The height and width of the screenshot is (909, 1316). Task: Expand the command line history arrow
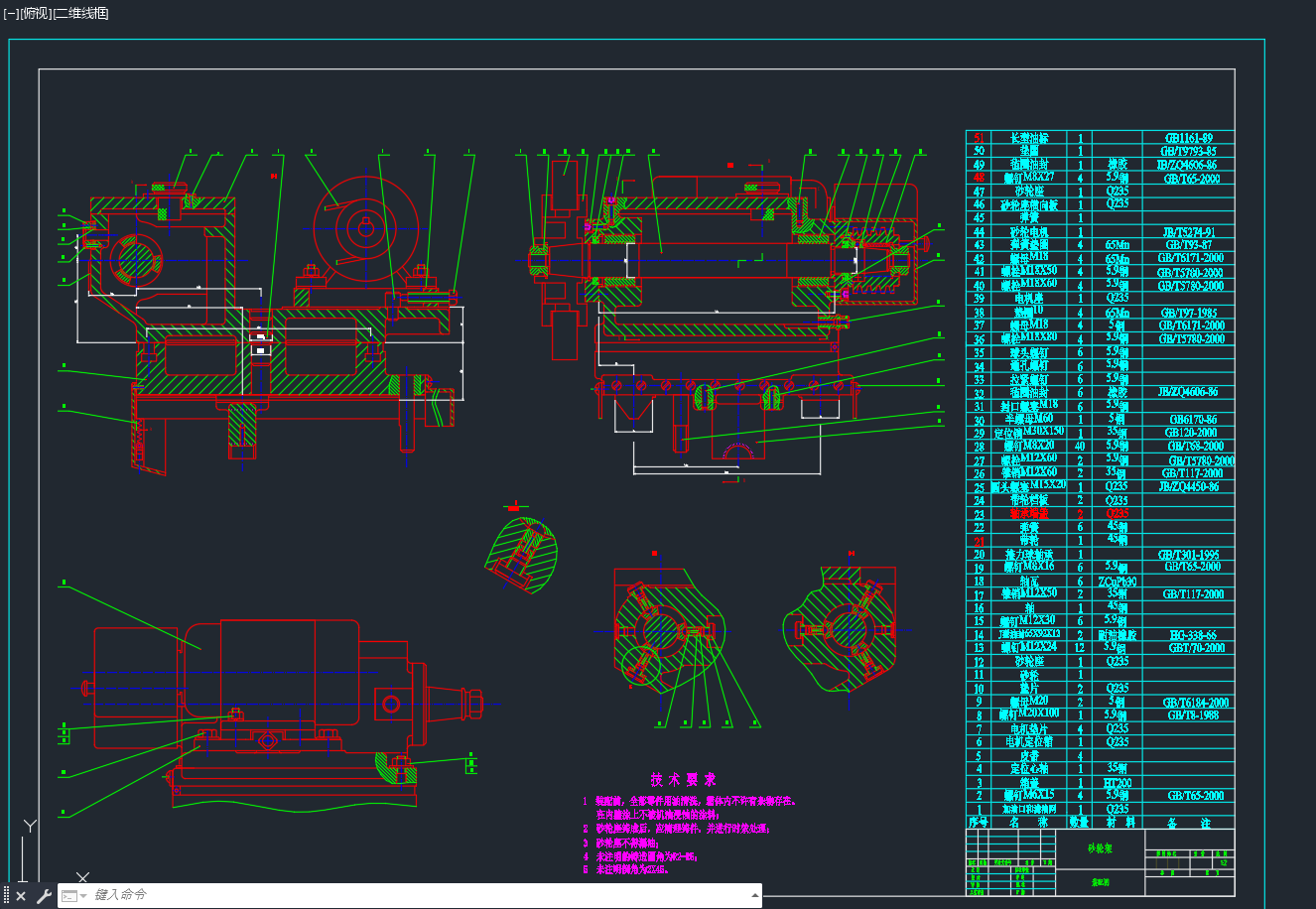[x=753, y=895]
